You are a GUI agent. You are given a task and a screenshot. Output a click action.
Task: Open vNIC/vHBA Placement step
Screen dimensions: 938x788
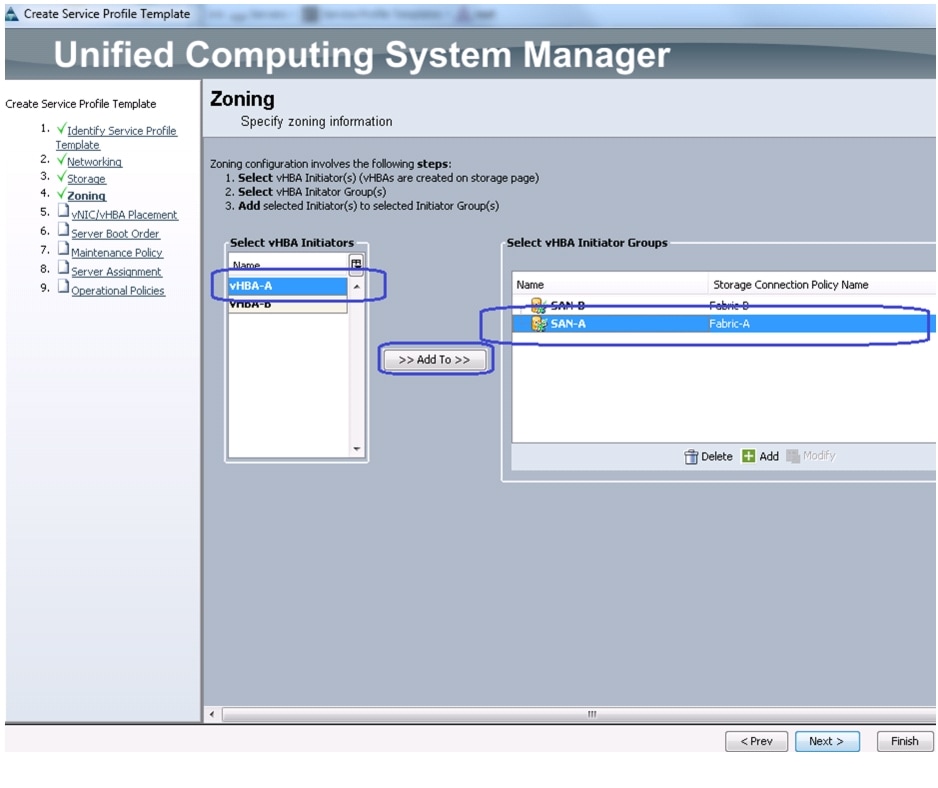[x=124, y=215]
